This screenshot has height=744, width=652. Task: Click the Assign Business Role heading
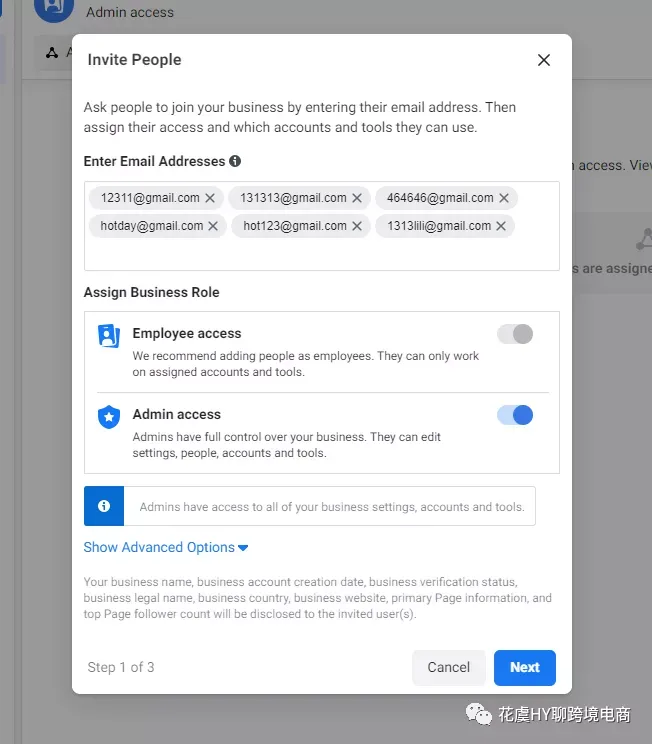point(151,292)
